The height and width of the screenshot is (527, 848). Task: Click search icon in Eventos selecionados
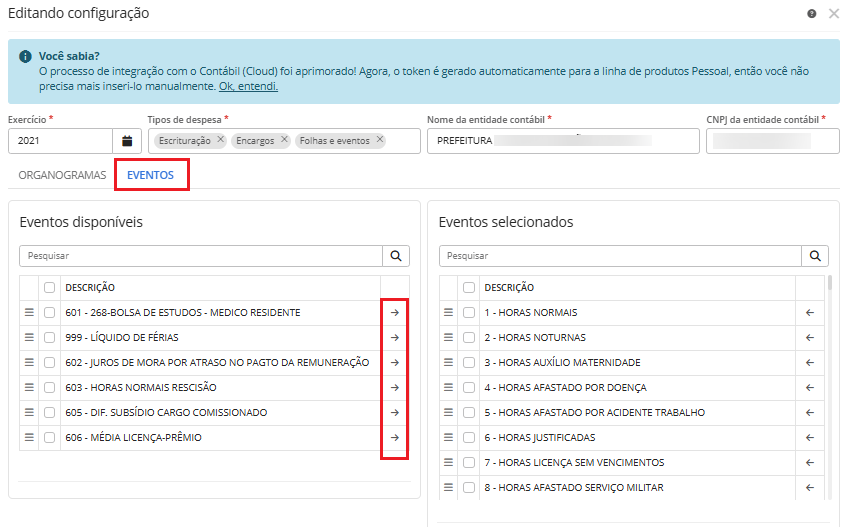[816, 256]
